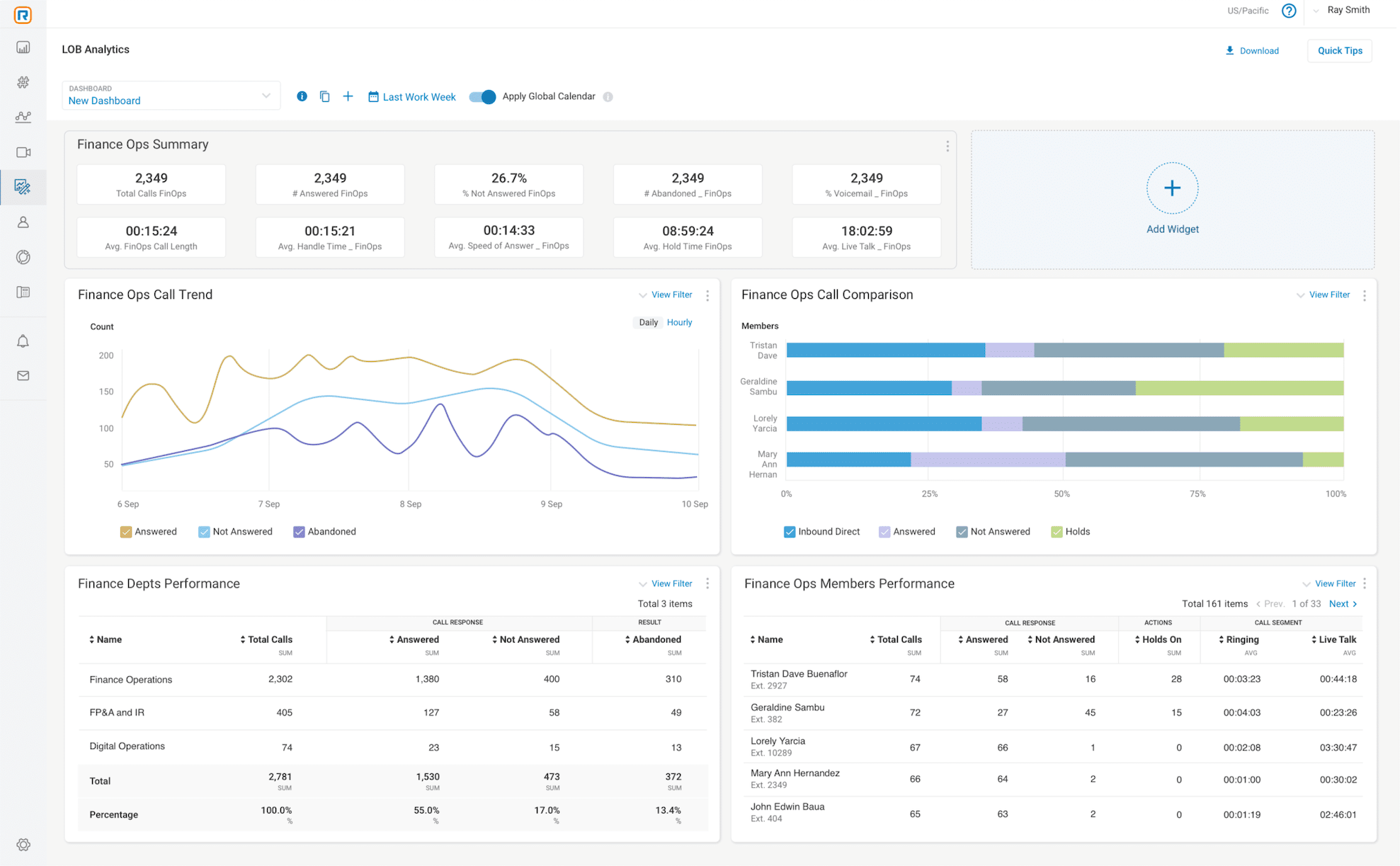Toggle the Apply Global Calendar switch
The height and width of the screenshot is (866, 1400).
[482, 96]
